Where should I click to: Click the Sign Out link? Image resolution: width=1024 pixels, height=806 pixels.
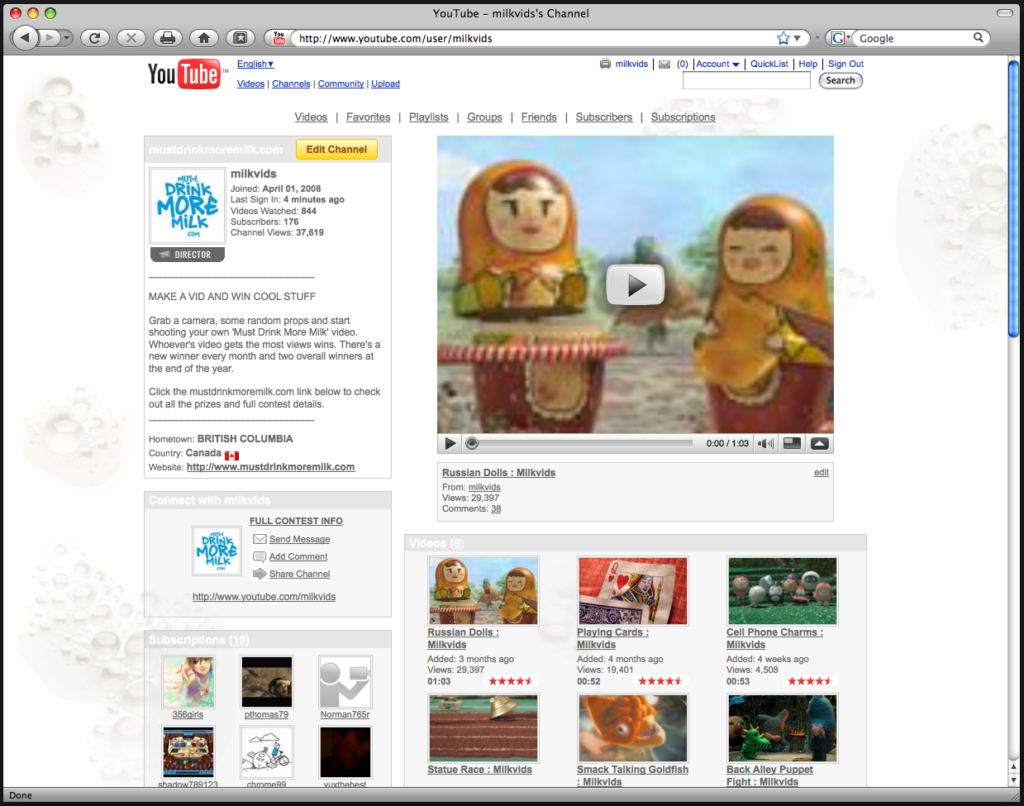coord(846,64)
